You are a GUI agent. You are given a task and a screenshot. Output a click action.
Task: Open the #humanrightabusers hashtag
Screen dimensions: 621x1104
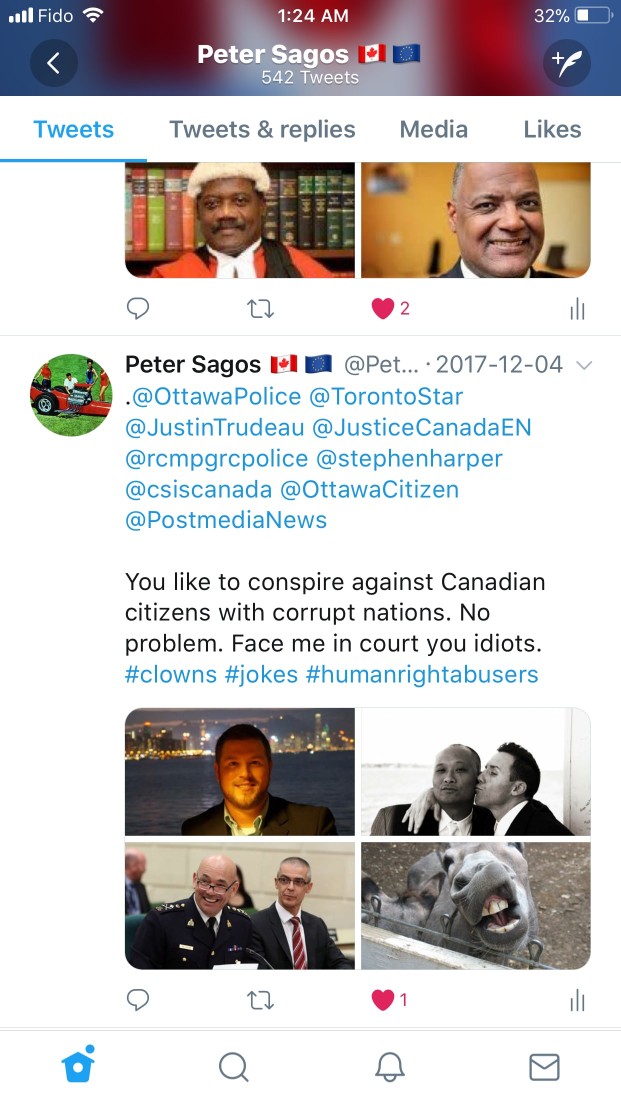tap(422, 674)
